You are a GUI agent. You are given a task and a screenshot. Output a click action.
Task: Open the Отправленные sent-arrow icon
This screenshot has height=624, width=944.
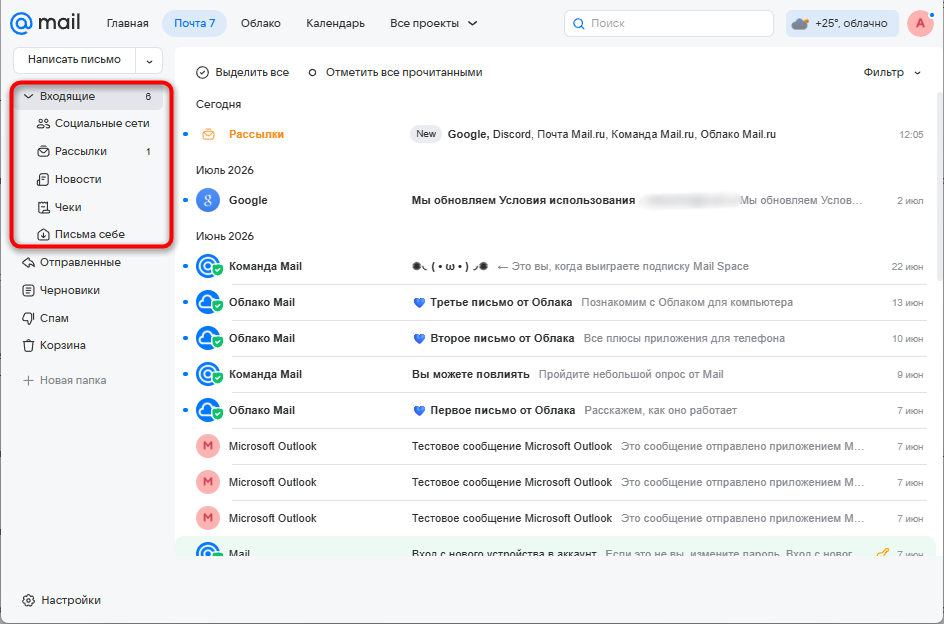pyautogui.click(x=28, y=263)
